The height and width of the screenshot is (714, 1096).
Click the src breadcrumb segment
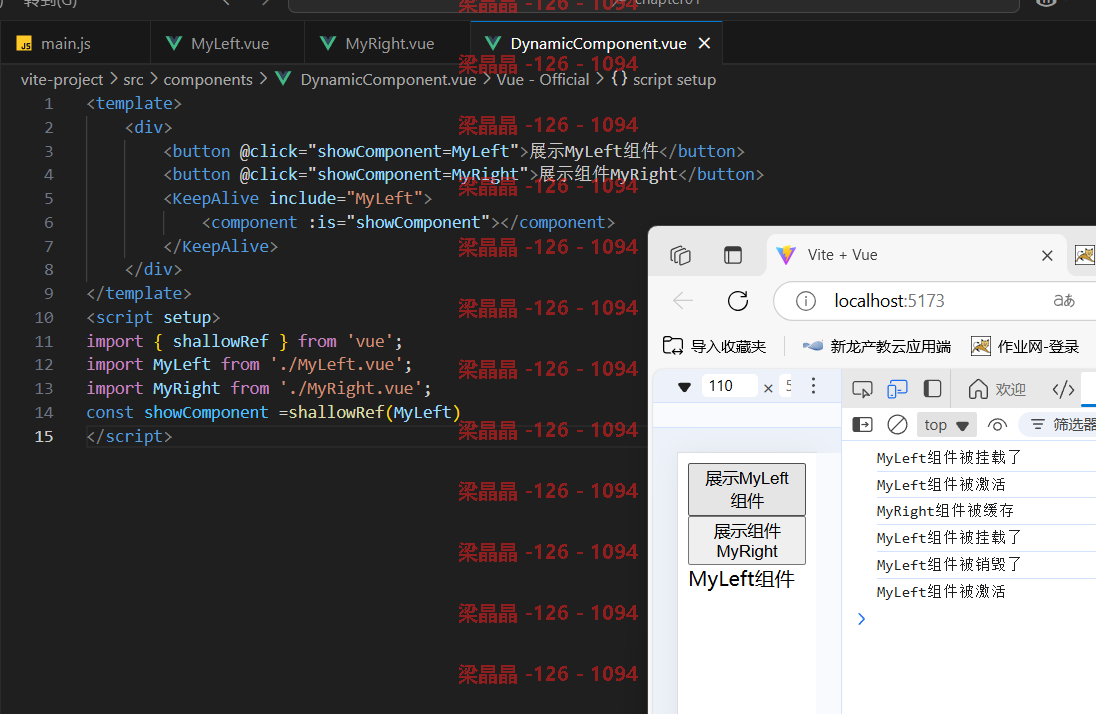[x=134, y=80]
